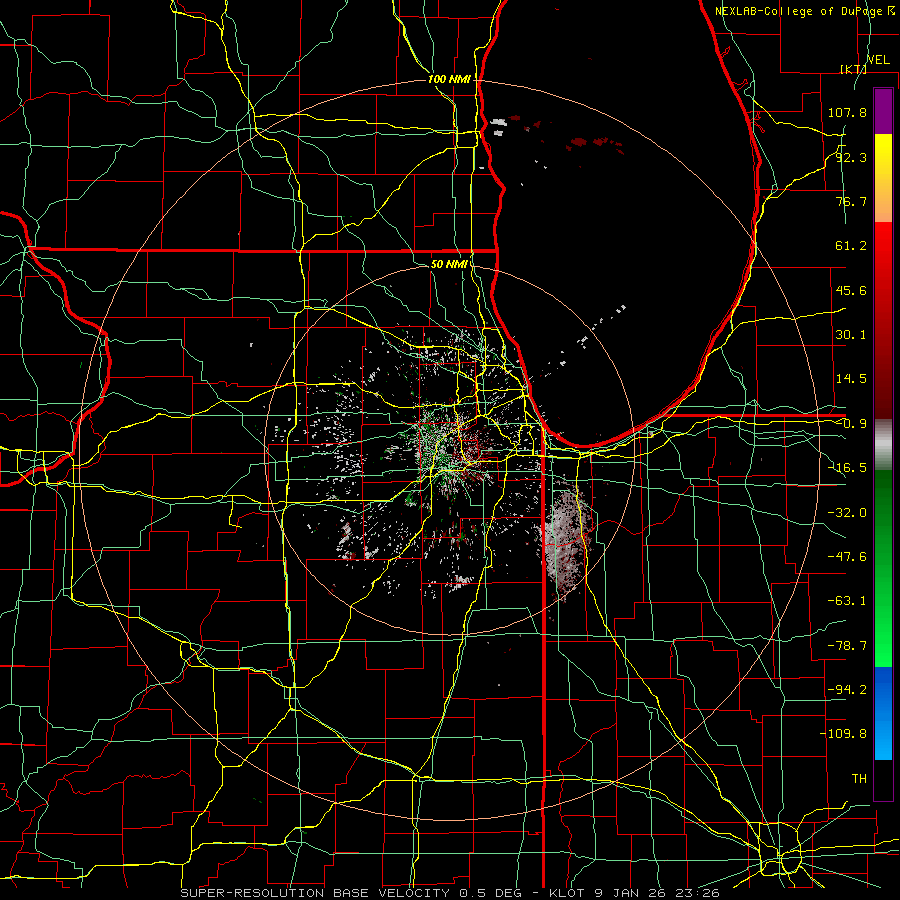900x900 pixels.
Task: Select the yellow-orange segment of the color bar
Action: [883, 178]
